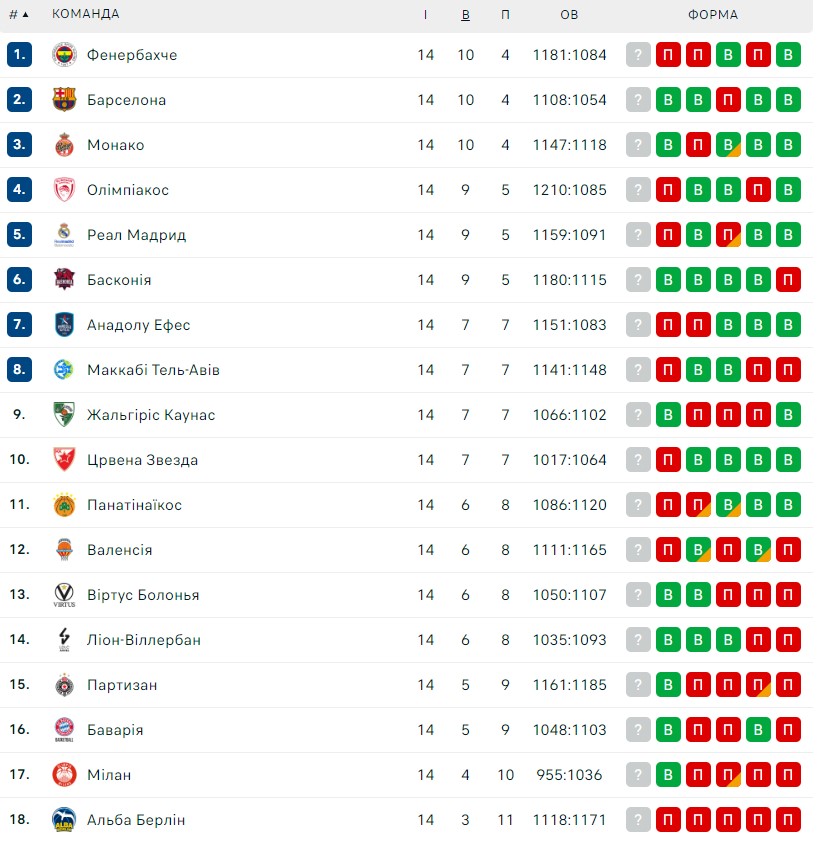Click the Панатінаїкос clover logo
The width and height of the screenshot is (820, 841).
click(x=64, y=505)
